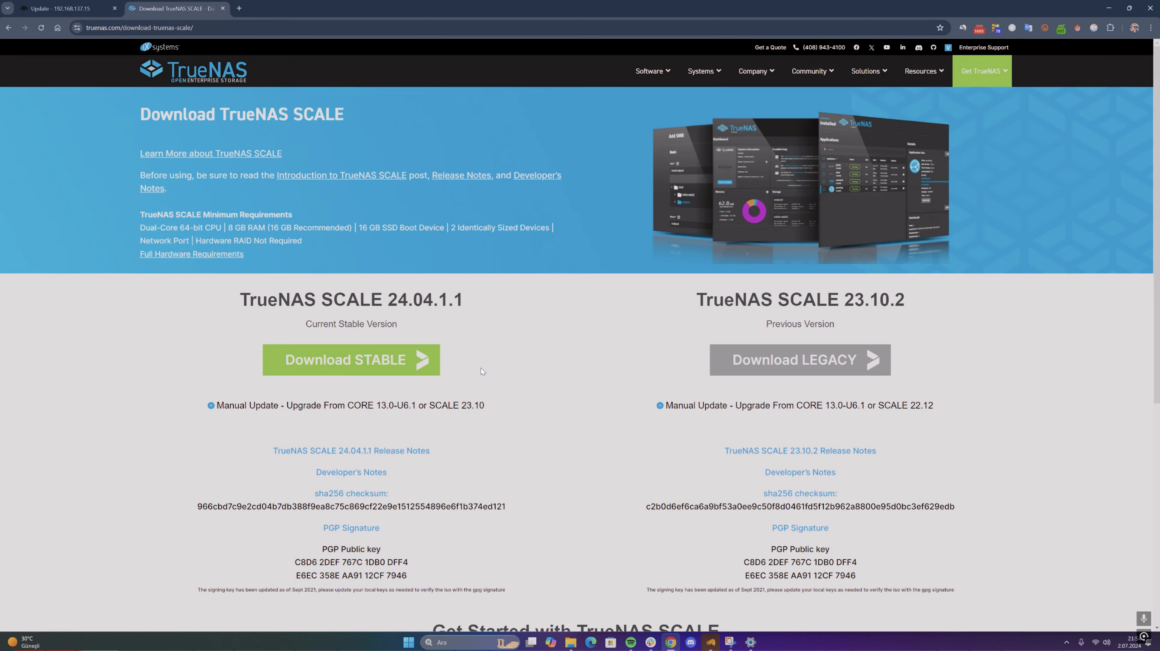The image size is (1160, 651).
Task: Open TrueNAS SCALE 24.04.1.1 Release Notes
Action: (x=351, y=451)
